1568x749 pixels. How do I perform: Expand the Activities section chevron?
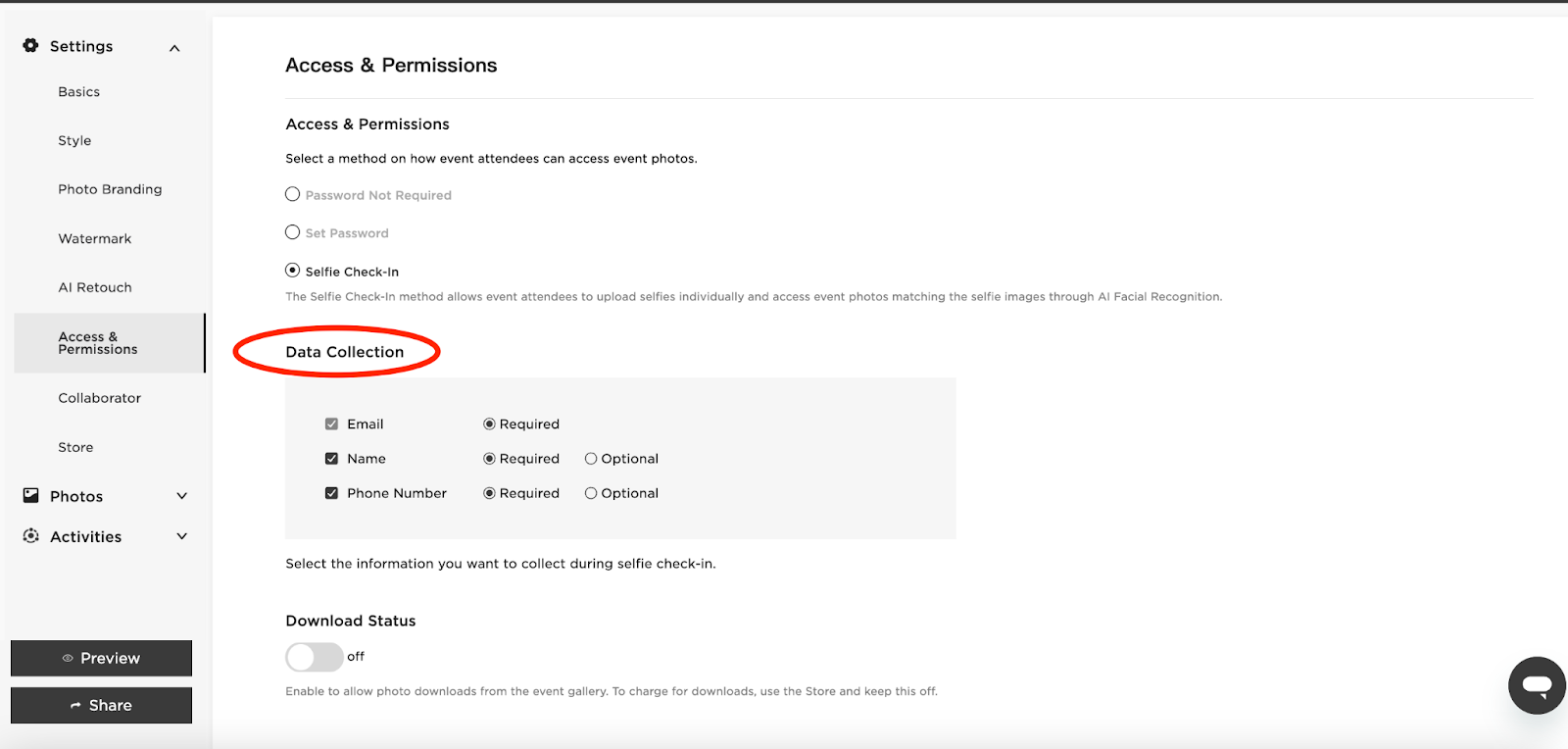181,536
